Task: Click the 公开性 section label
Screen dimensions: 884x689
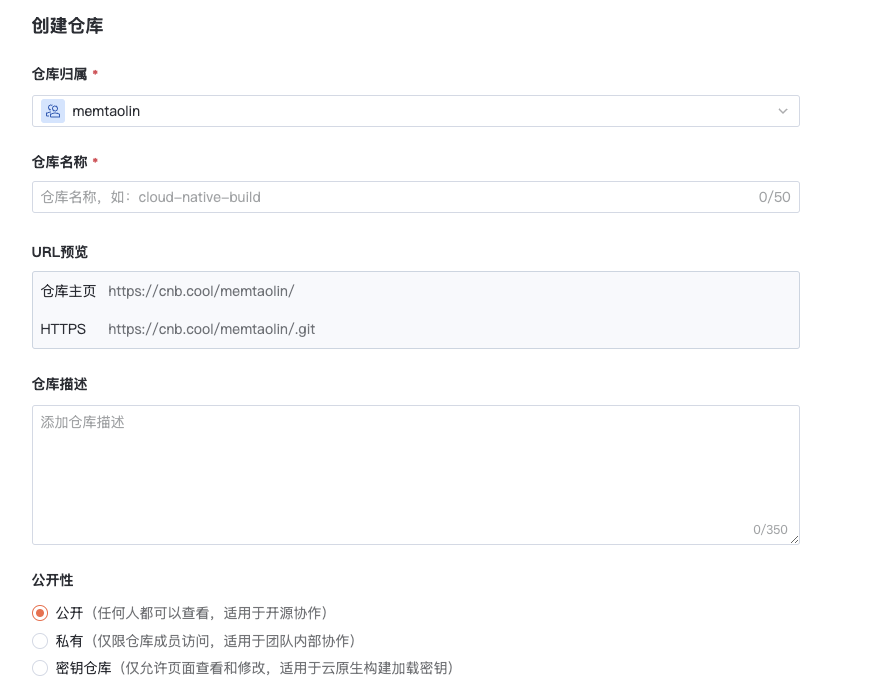Action: (52, 580)
